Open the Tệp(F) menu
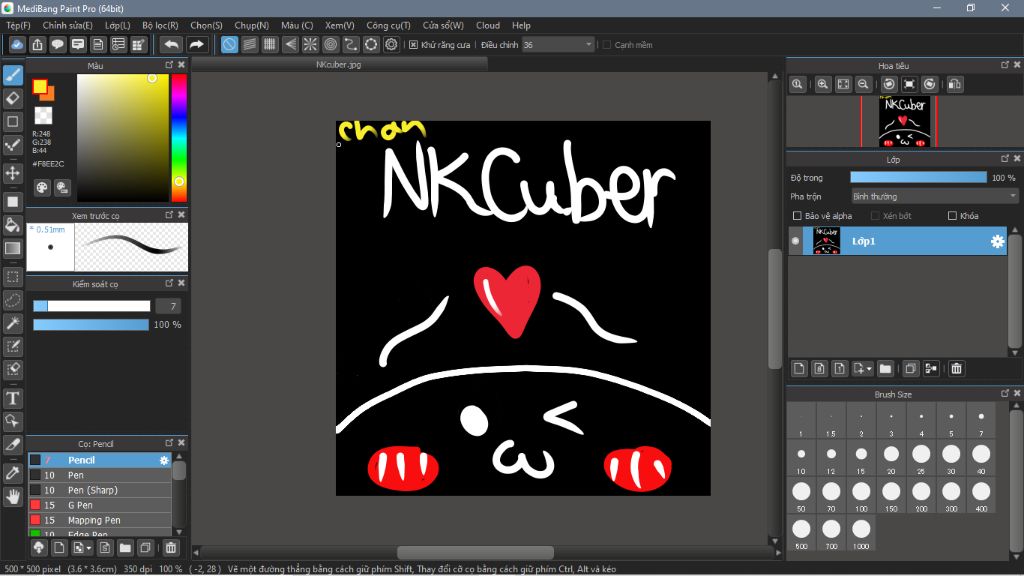 (x=18, y=25)
